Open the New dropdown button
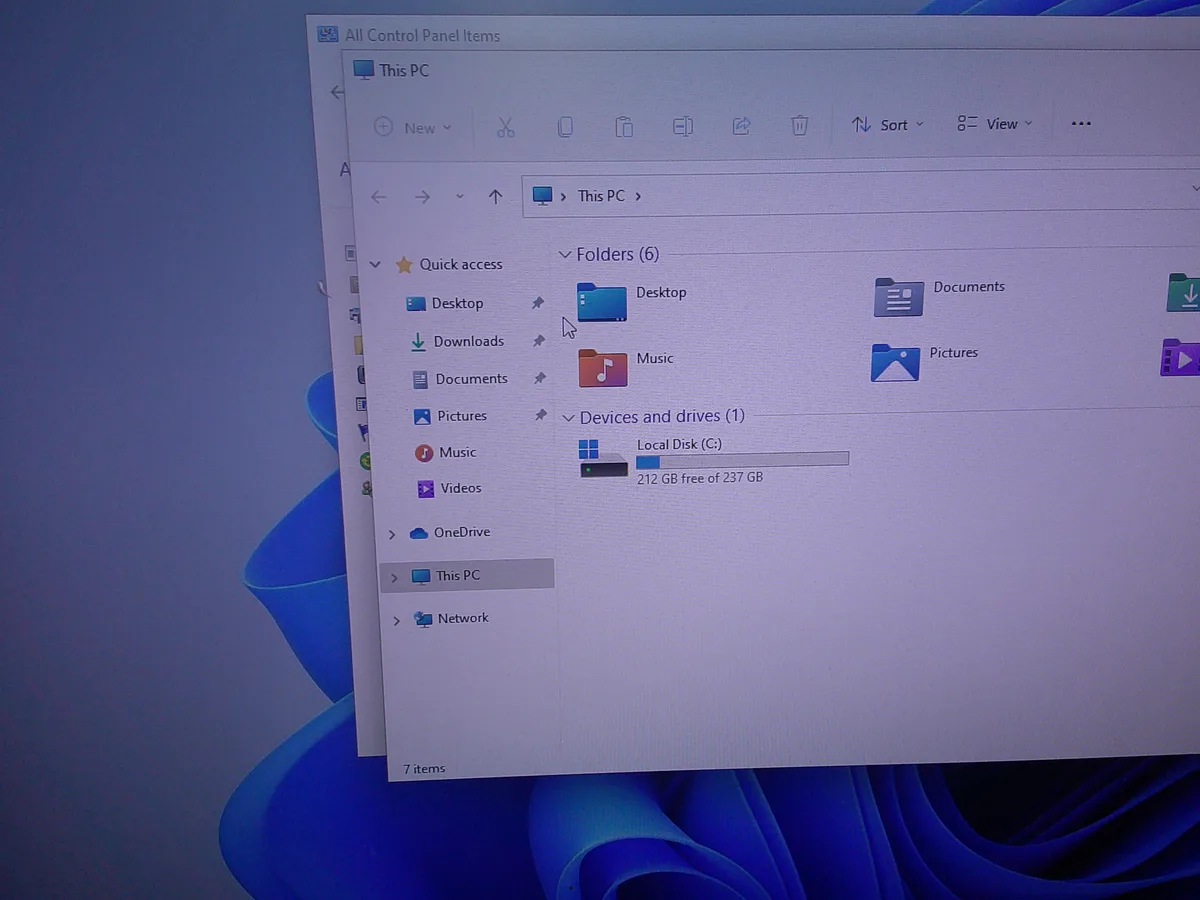This screenshot has height=900, width=1200. [413, 128]
